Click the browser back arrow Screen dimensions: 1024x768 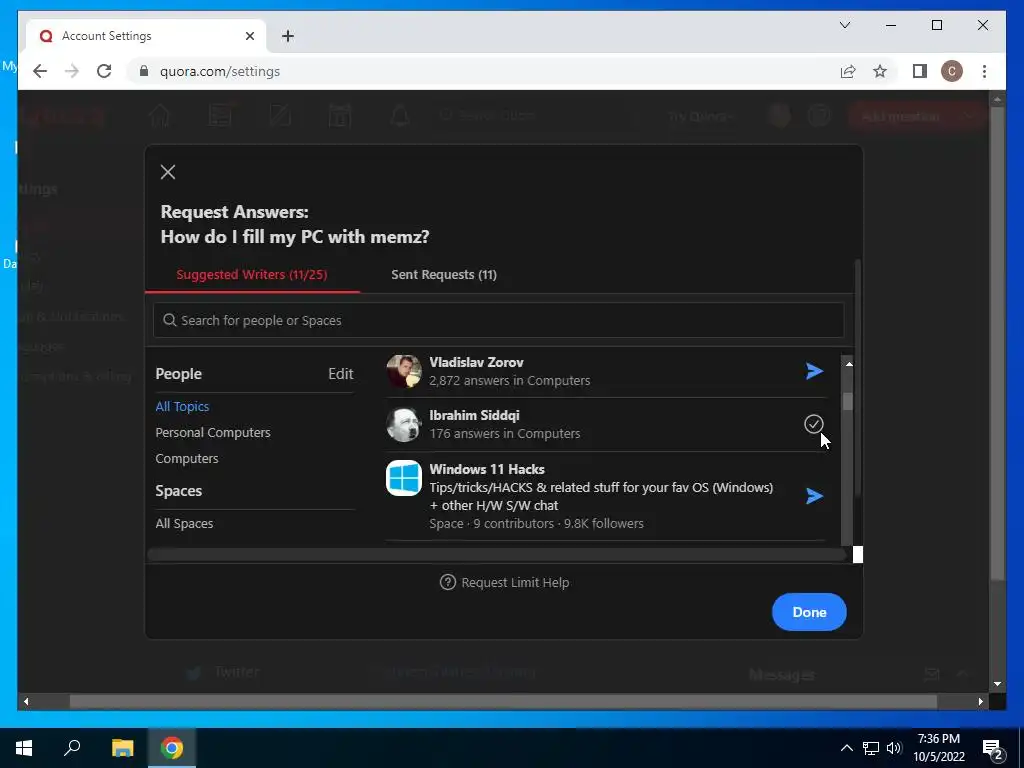pos(40,71)
